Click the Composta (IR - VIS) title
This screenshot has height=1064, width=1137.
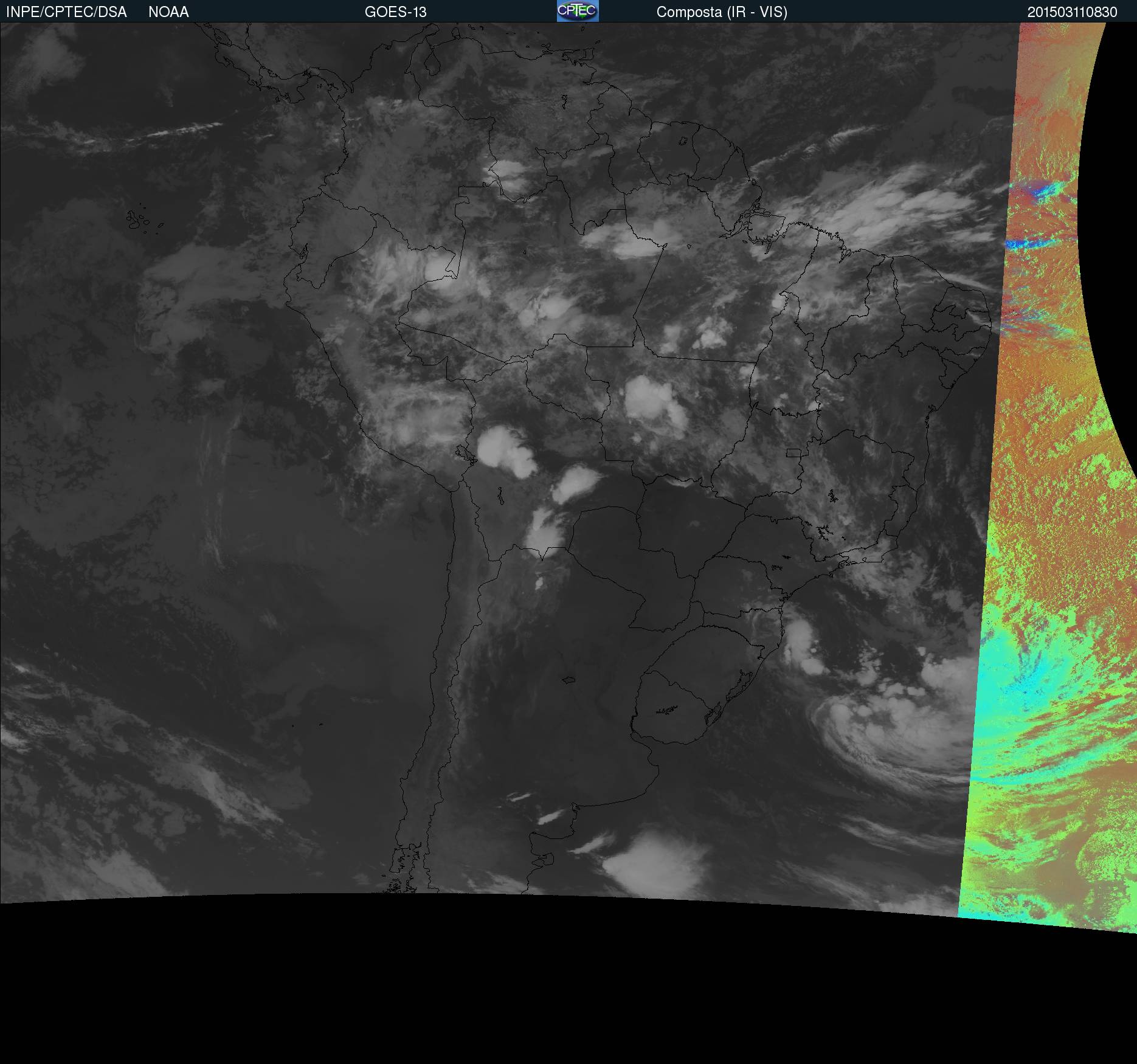point(722,12)
